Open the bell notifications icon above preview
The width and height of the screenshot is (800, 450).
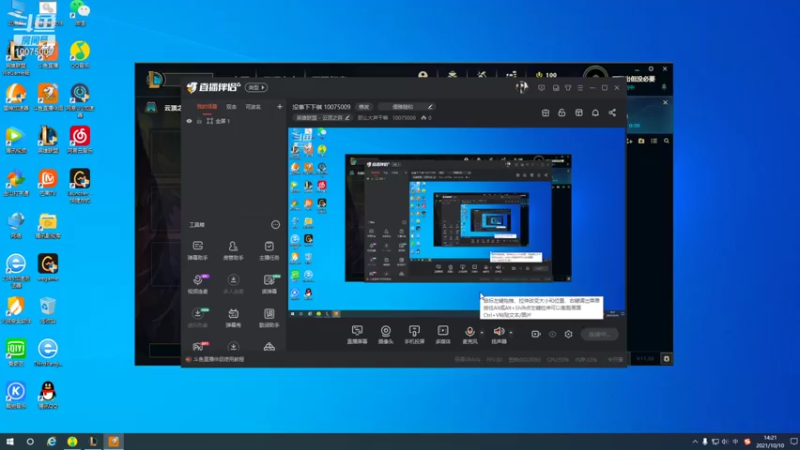(x=595, y=113)
